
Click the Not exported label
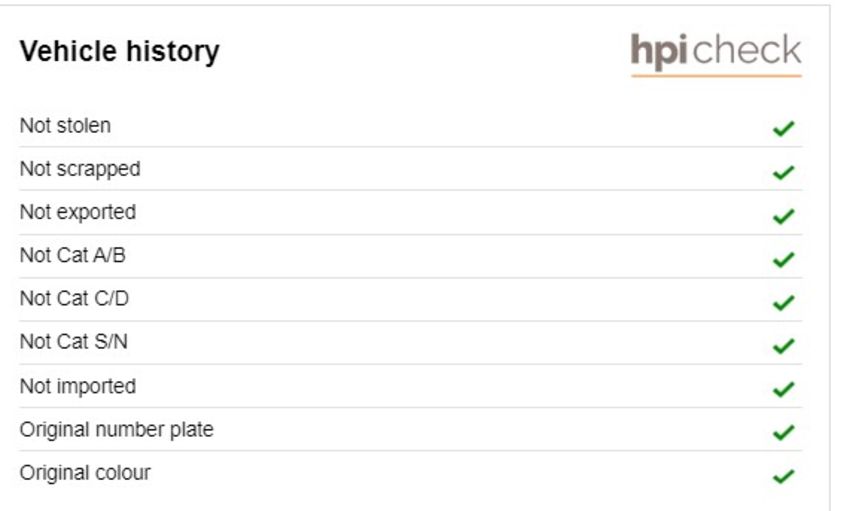(78, 212)
